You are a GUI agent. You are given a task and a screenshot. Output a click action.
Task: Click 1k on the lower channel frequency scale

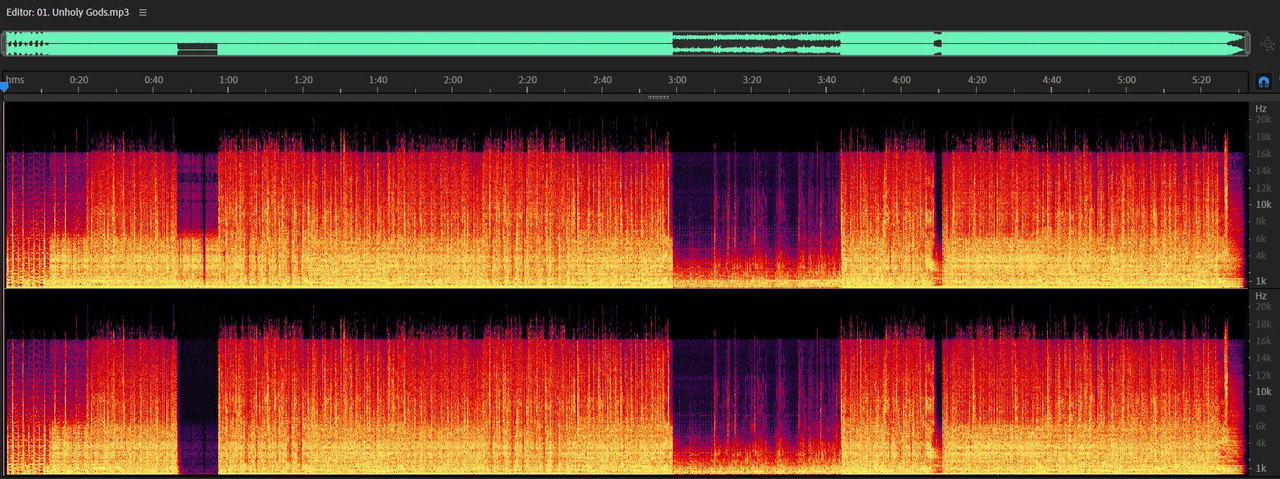1263,468
